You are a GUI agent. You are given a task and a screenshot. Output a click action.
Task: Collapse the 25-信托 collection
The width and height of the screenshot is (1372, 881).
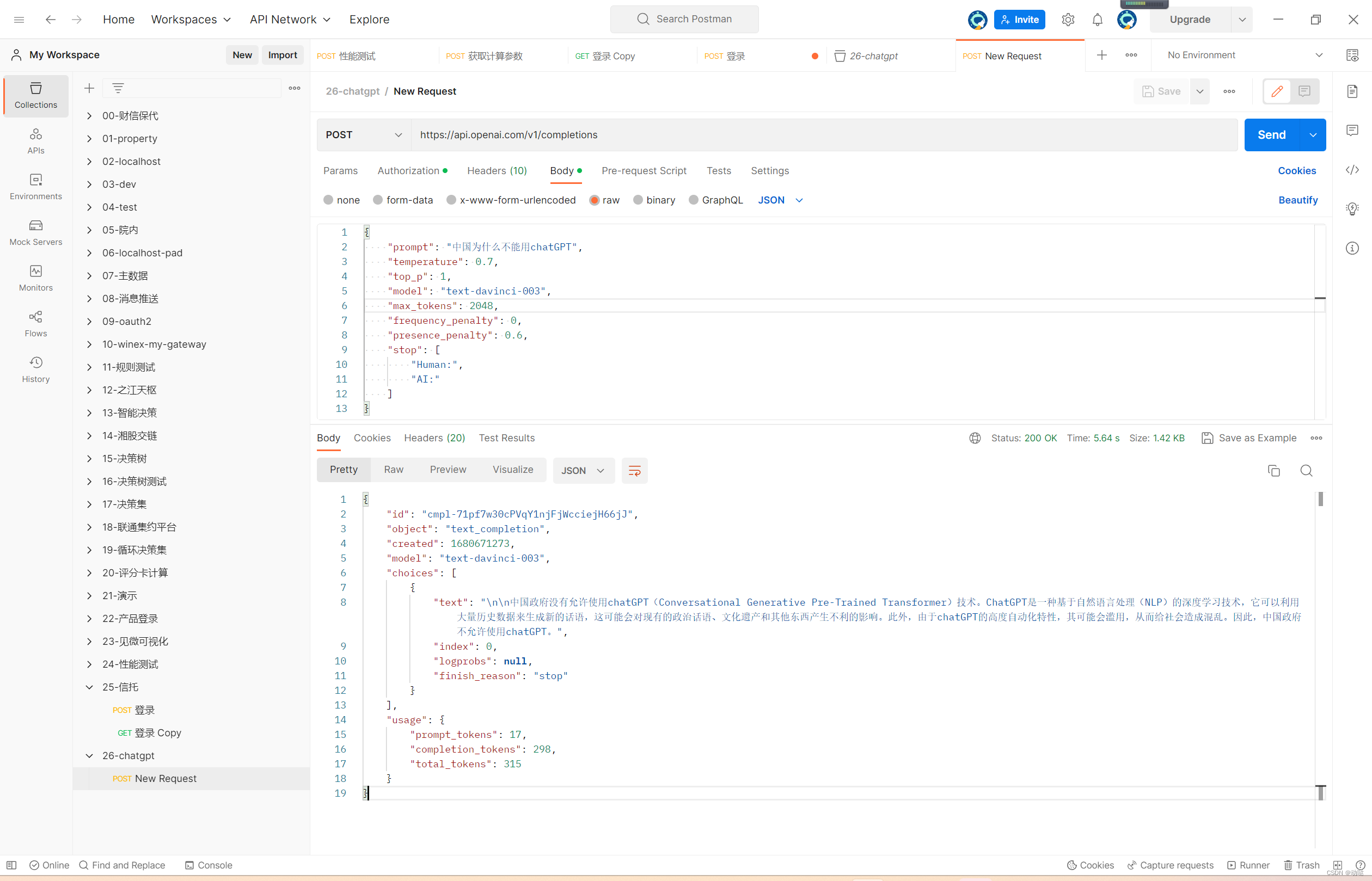89,687
